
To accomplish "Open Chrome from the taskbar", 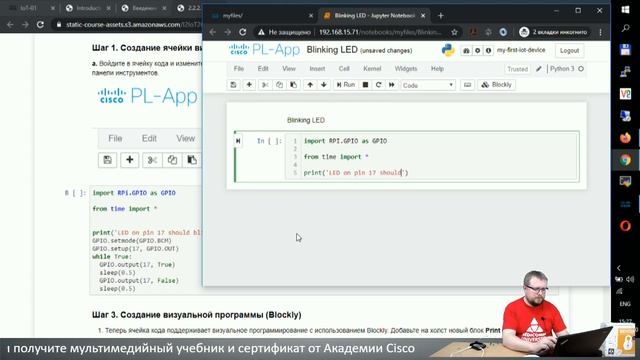I will [625, 160].
